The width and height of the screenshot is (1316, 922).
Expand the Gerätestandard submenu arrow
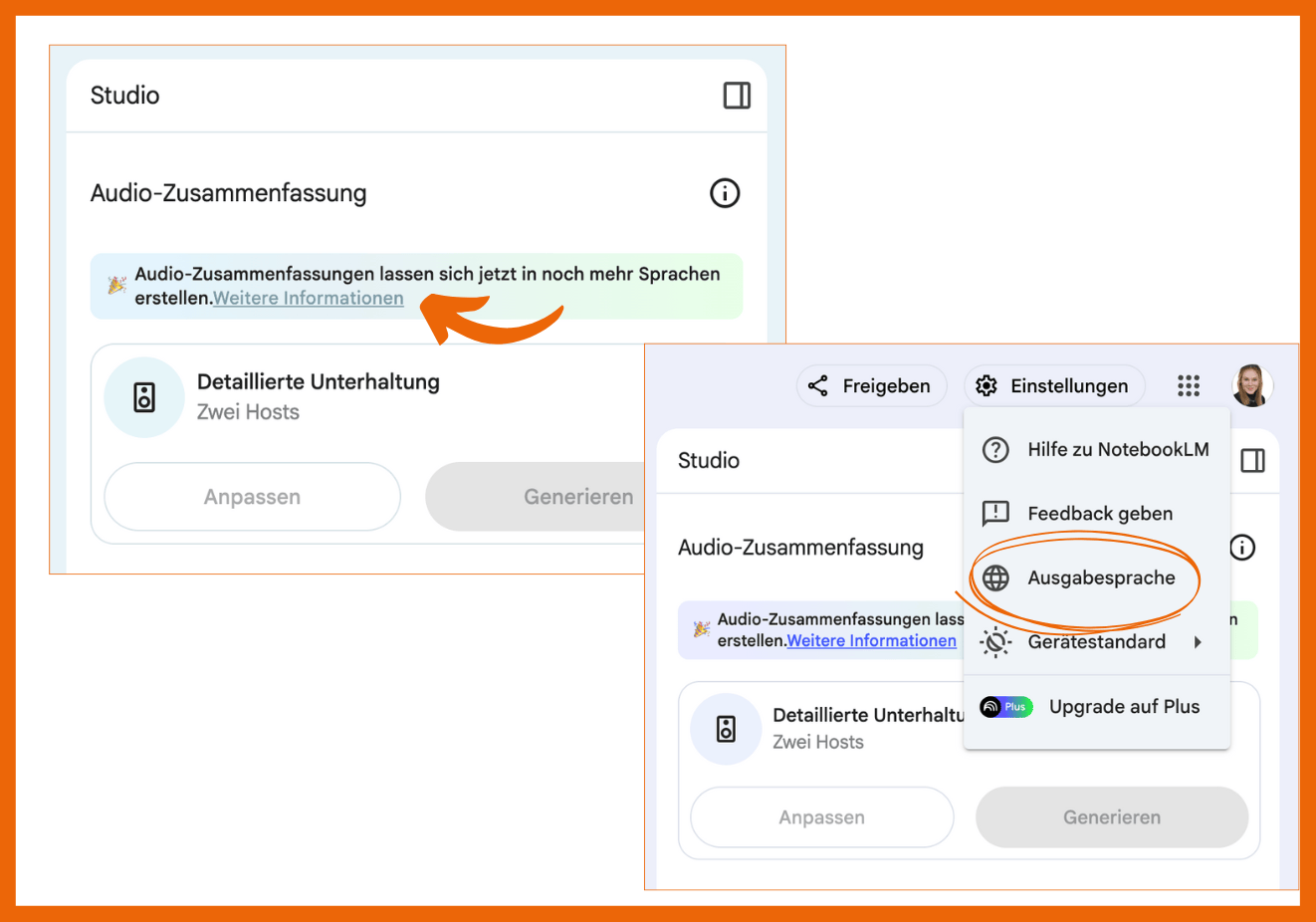(x=1198, y=642)
